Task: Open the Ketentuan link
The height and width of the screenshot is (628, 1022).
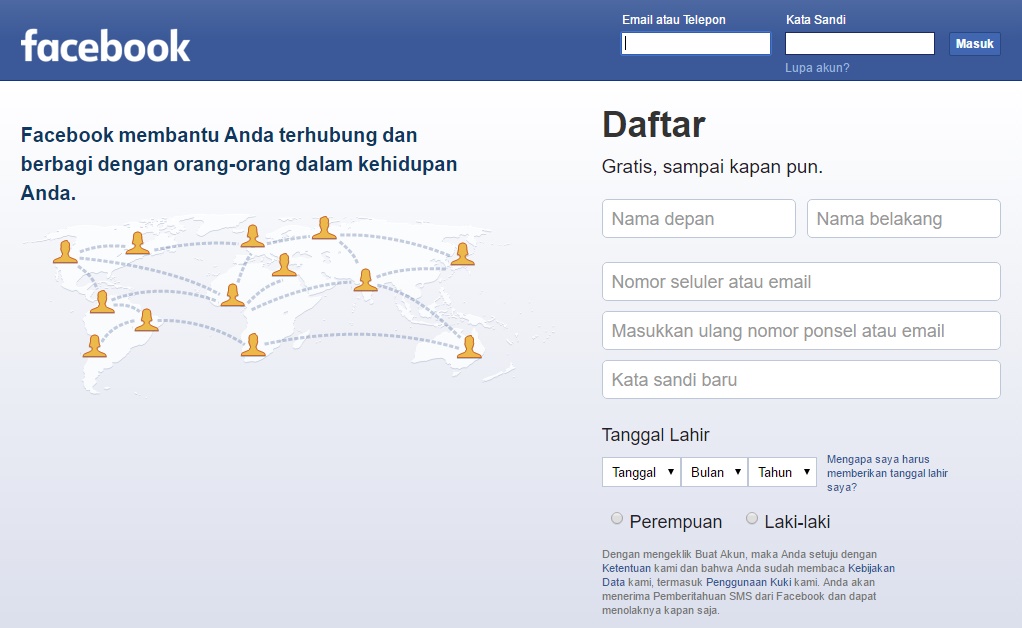Action: click(x=625, y=567)
